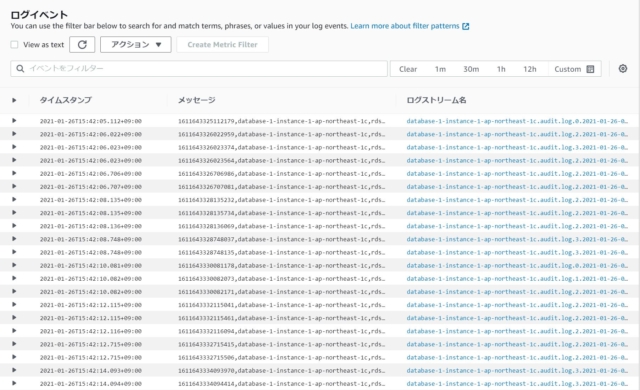Click the ログストリーム名 column header
Screen dimensions: 640x390
click(x=436, y=100)
